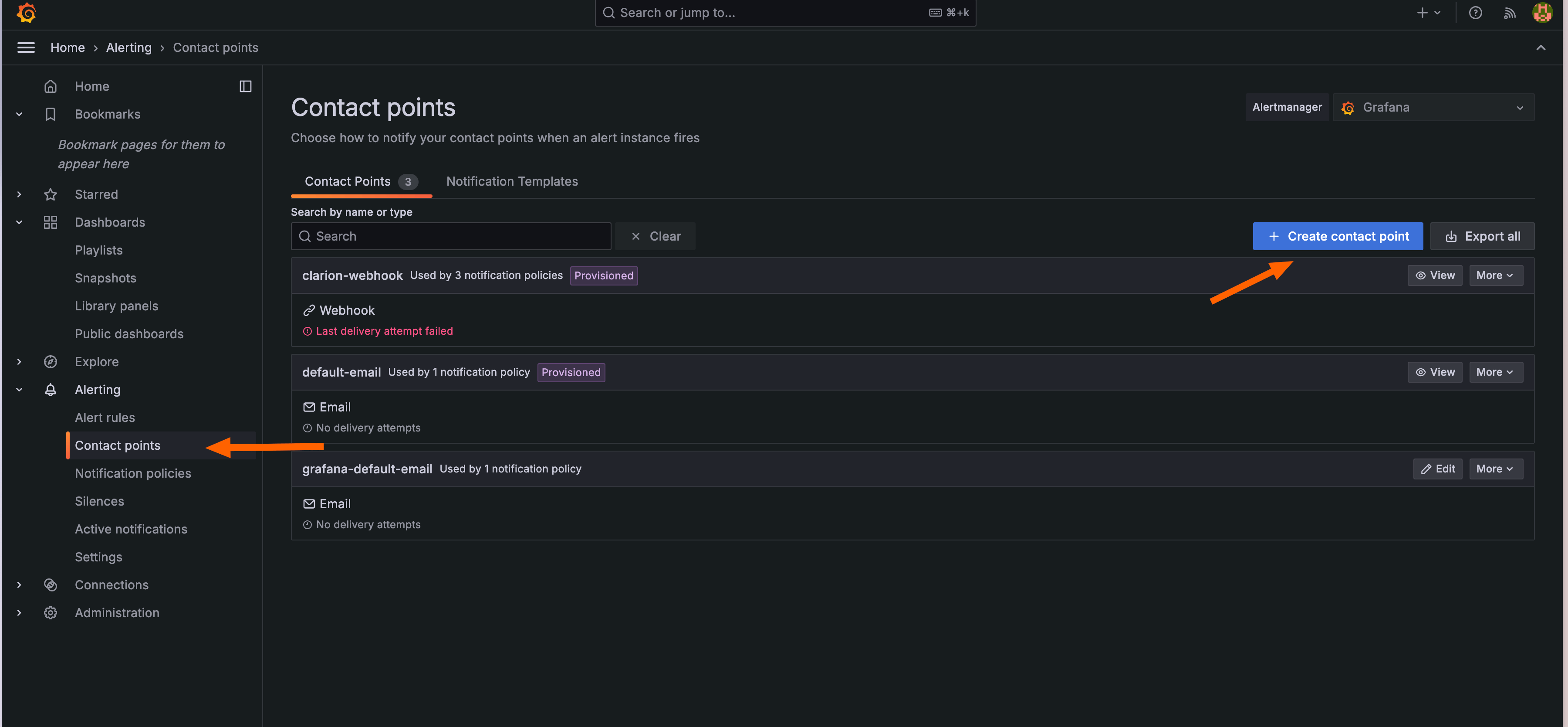This screenshot has height=727, width=1568.
Task: Open Library panels in sidebar
Action: (116, 306)
